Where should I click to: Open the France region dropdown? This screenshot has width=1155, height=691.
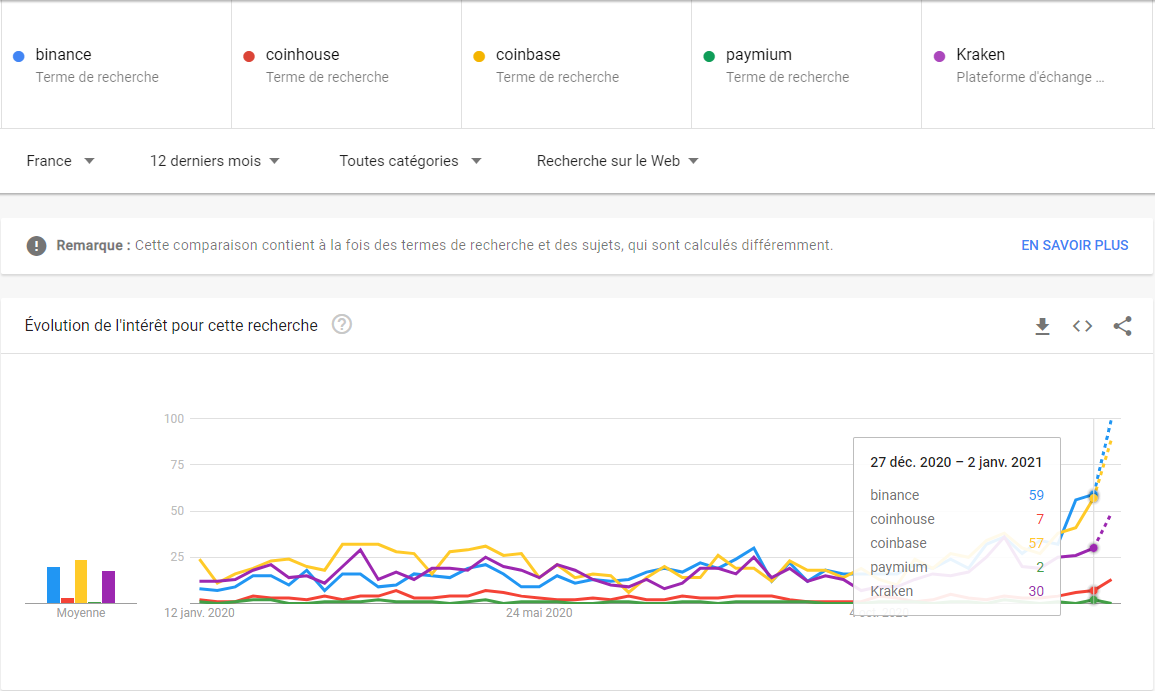point(61,160)
